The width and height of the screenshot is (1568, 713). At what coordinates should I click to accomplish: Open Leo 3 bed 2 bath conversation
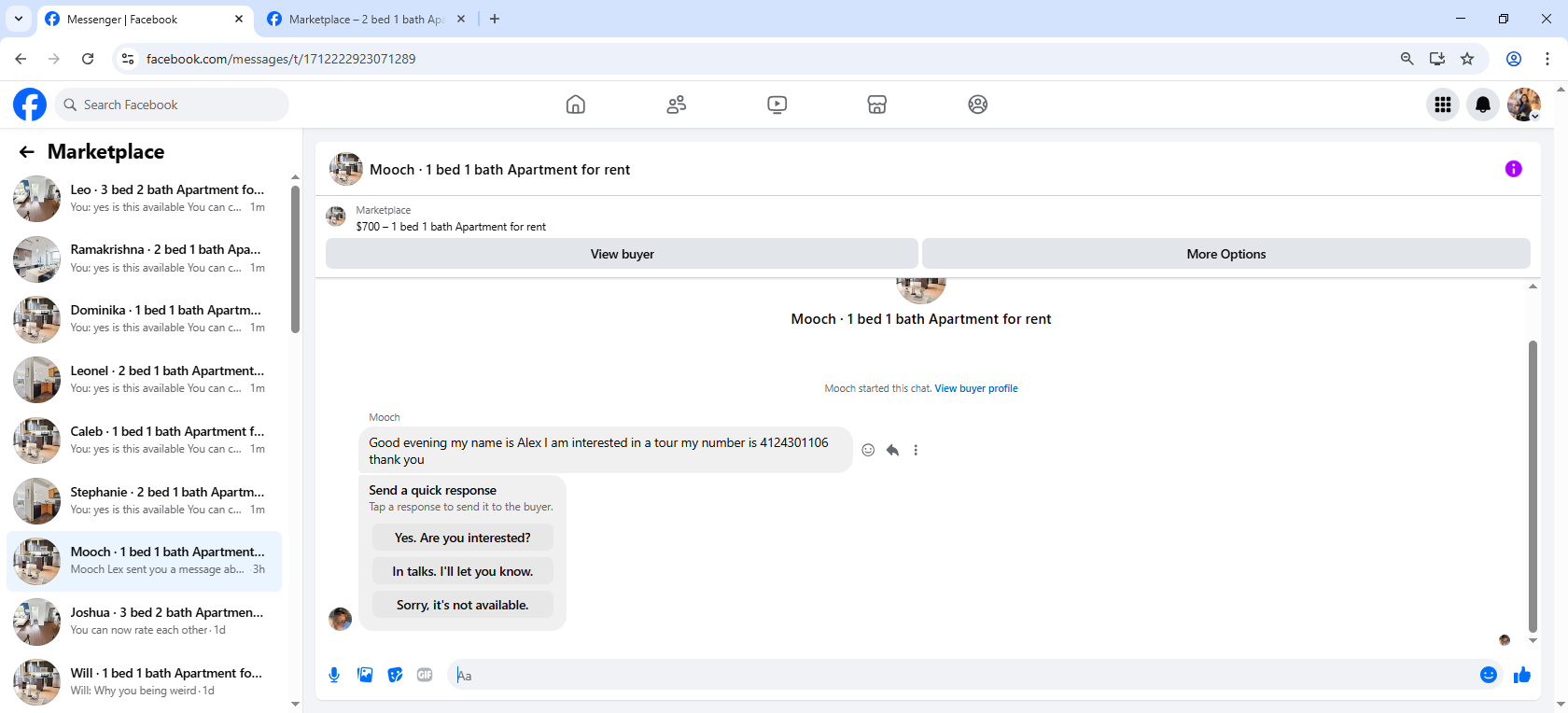[x=145, y=199]
